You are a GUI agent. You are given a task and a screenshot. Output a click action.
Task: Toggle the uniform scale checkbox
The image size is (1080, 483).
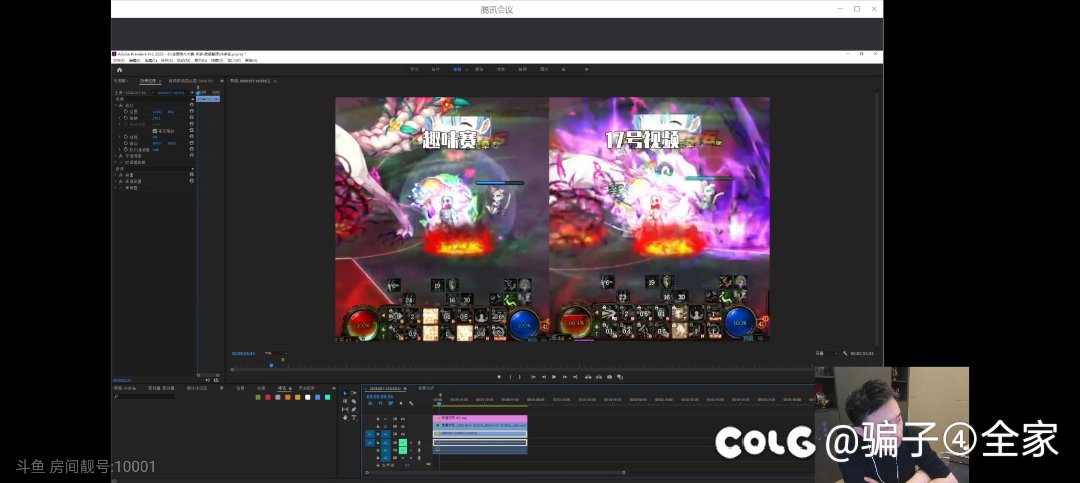click(154, 131)
